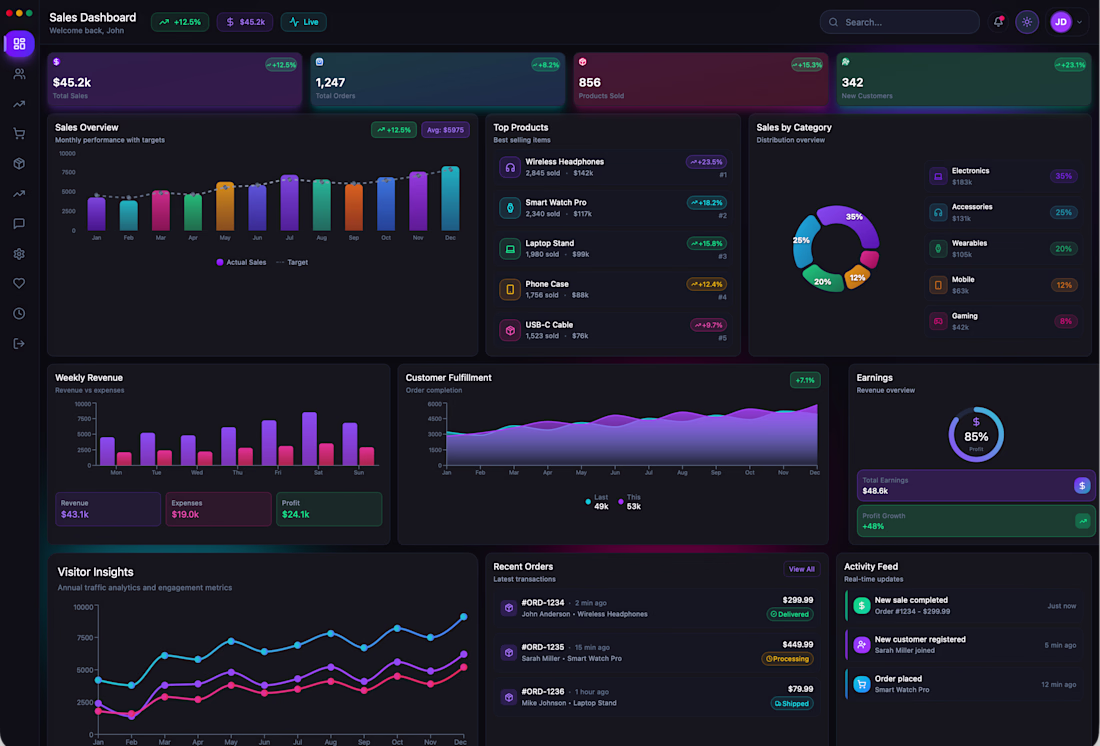1100x746 pixels.
Task: Open the heart favorites icon in sidebar
Action: pyautogui.click(x=20, y=284)
